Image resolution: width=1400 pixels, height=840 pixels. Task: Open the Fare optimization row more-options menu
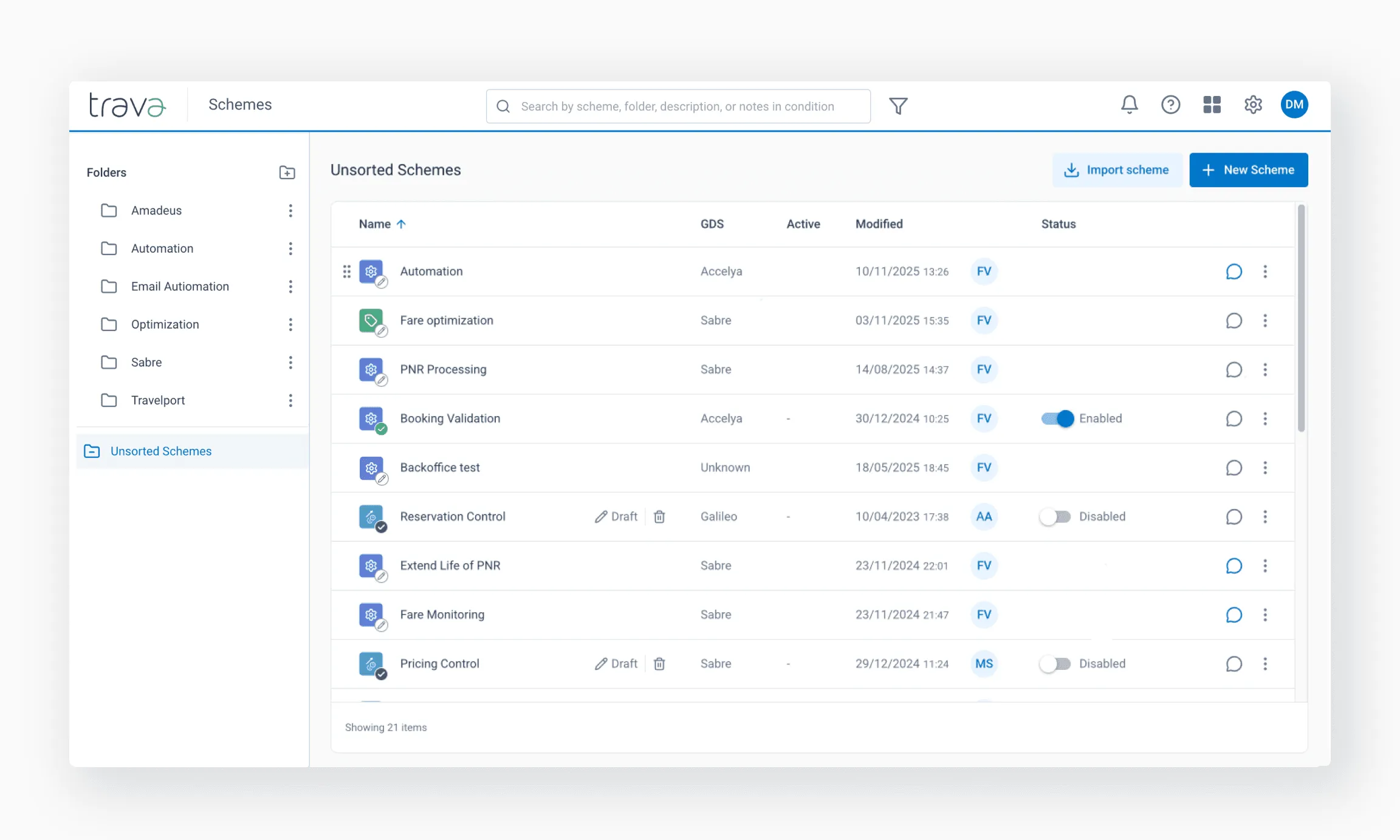[x=1265, y=321]
